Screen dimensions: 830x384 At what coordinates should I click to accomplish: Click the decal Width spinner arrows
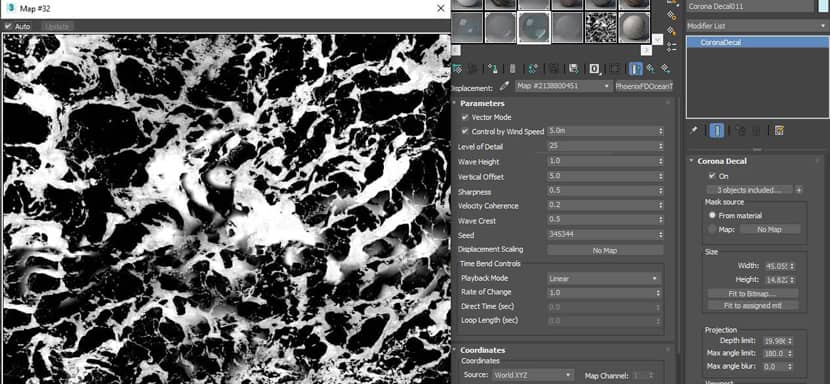point(793,266)
